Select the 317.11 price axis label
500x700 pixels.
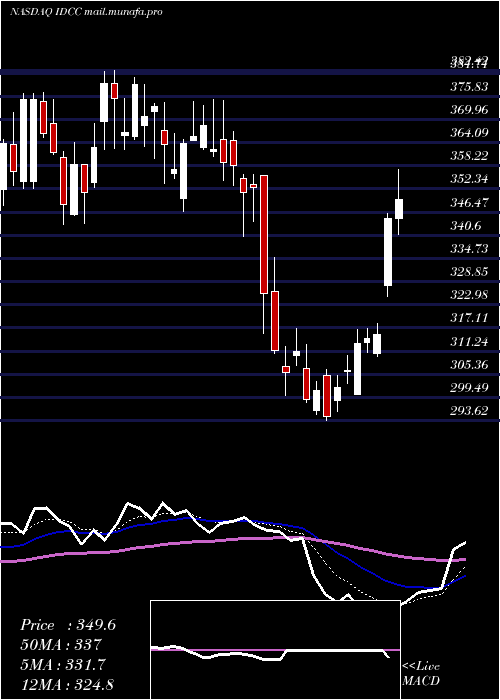click(469, 318)
